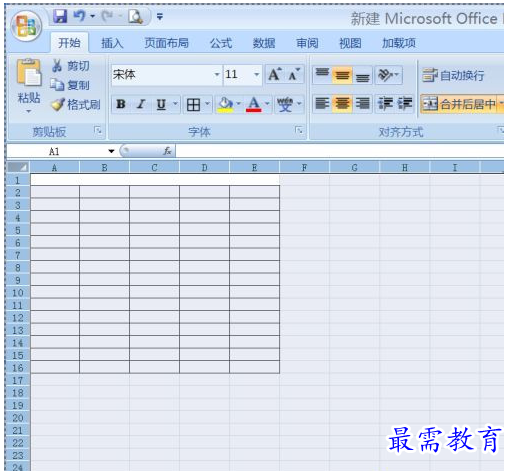Click the Select All corner box
510x471 pixels.
click(x=18, y=167)
